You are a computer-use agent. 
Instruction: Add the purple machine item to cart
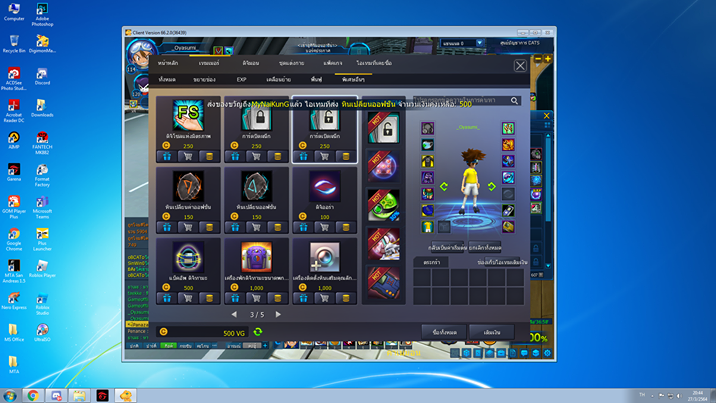tap(256, 298)
